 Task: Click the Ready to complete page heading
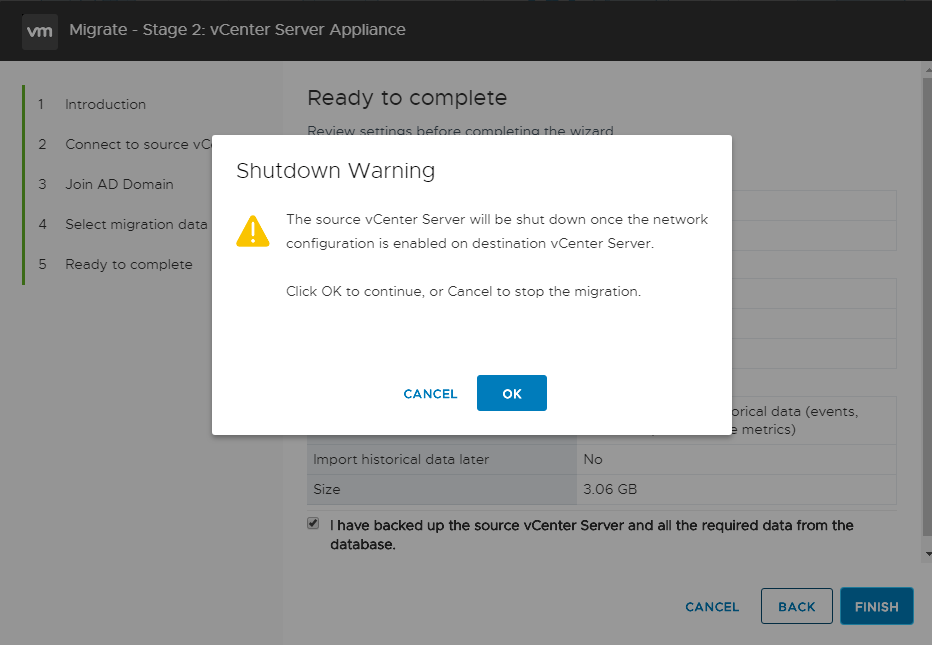[406, 98]
